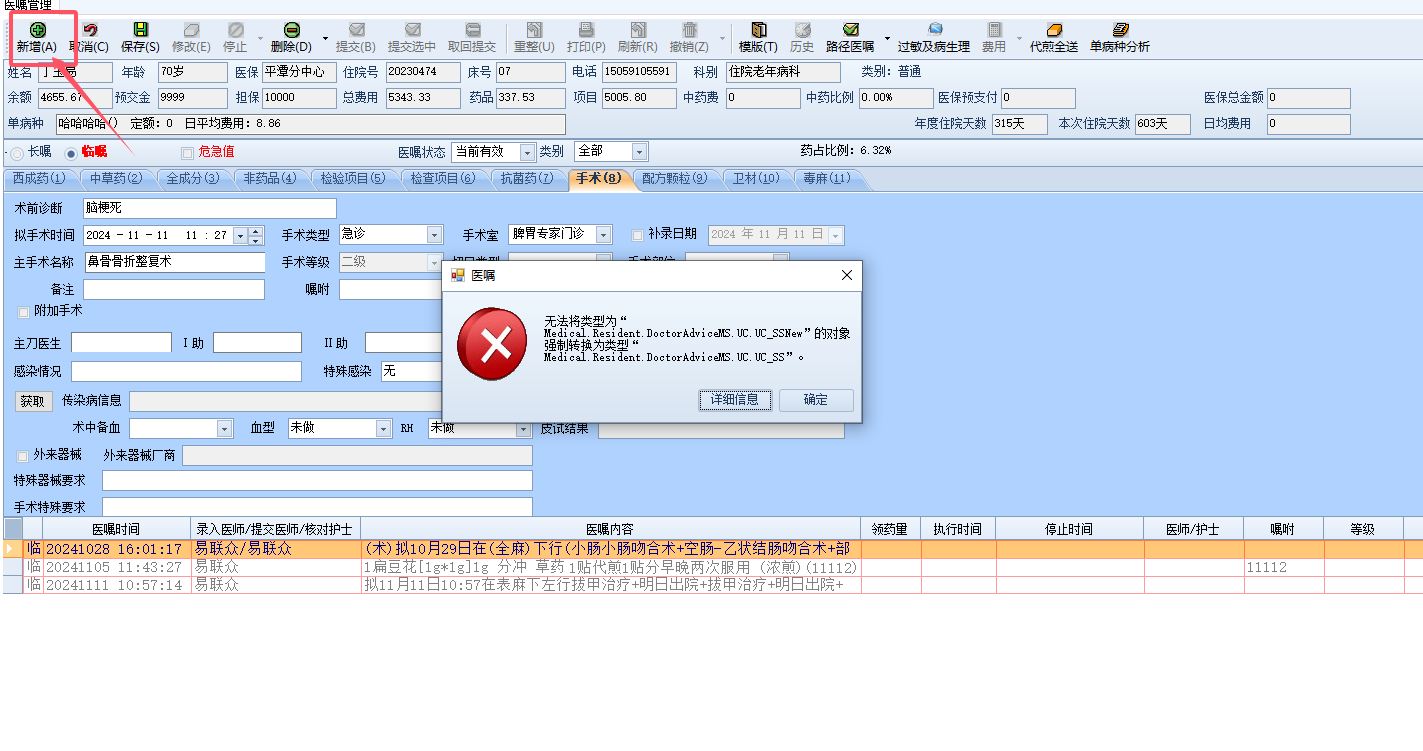Viewport: 1423px width, 751px height.
Task: Click the 备注 remarks input field
Action: pyautogui.click(x=174, y=290)
